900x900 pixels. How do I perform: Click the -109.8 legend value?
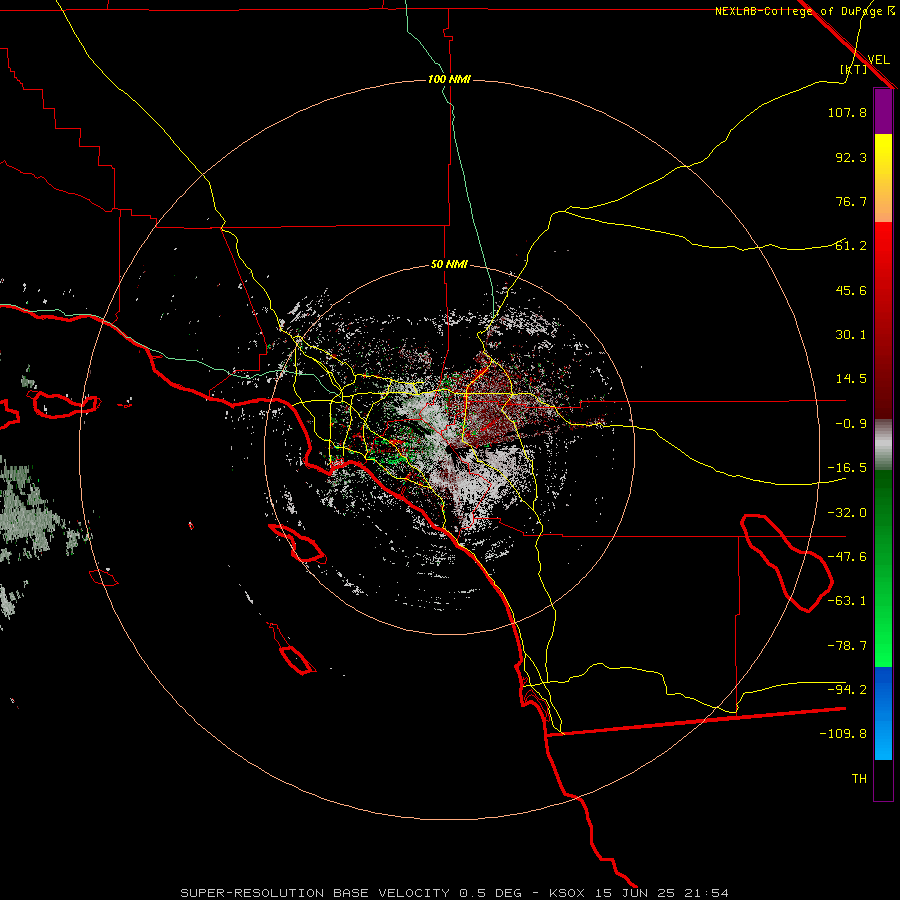[x=843, y=734]
